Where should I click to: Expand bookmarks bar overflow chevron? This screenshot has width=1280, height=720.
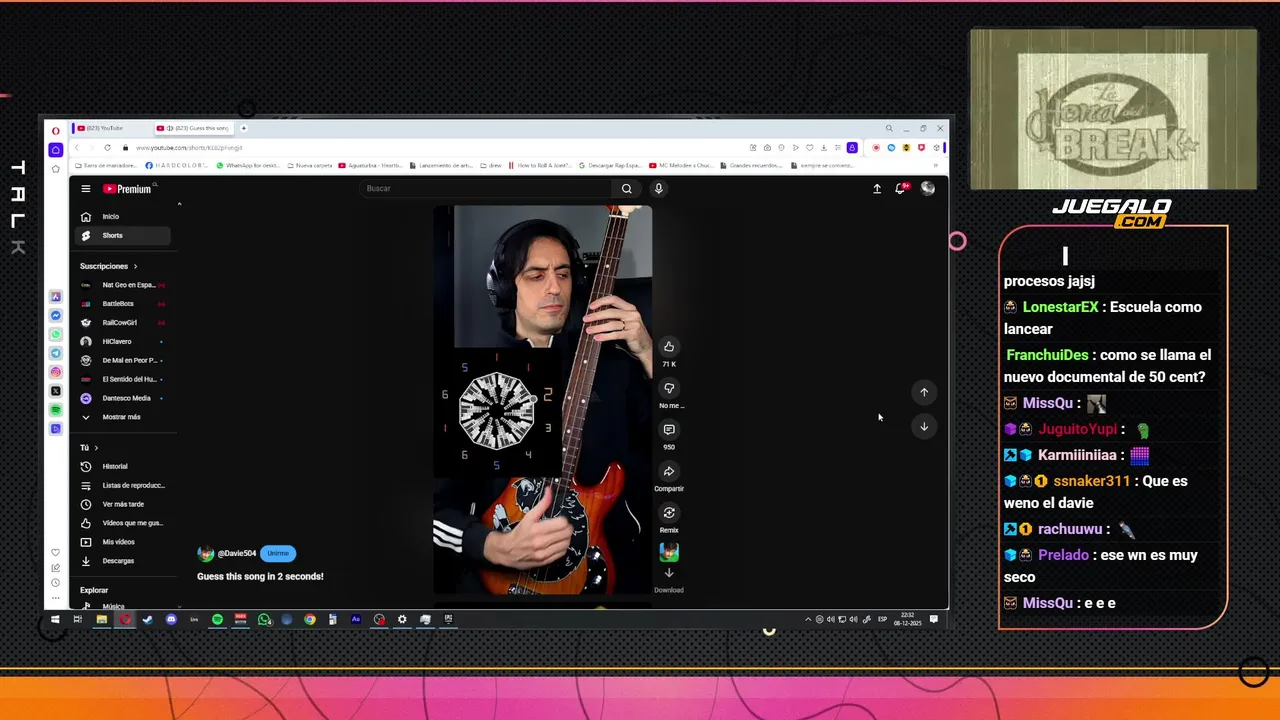pyautogui.click(x=937, y=165)
